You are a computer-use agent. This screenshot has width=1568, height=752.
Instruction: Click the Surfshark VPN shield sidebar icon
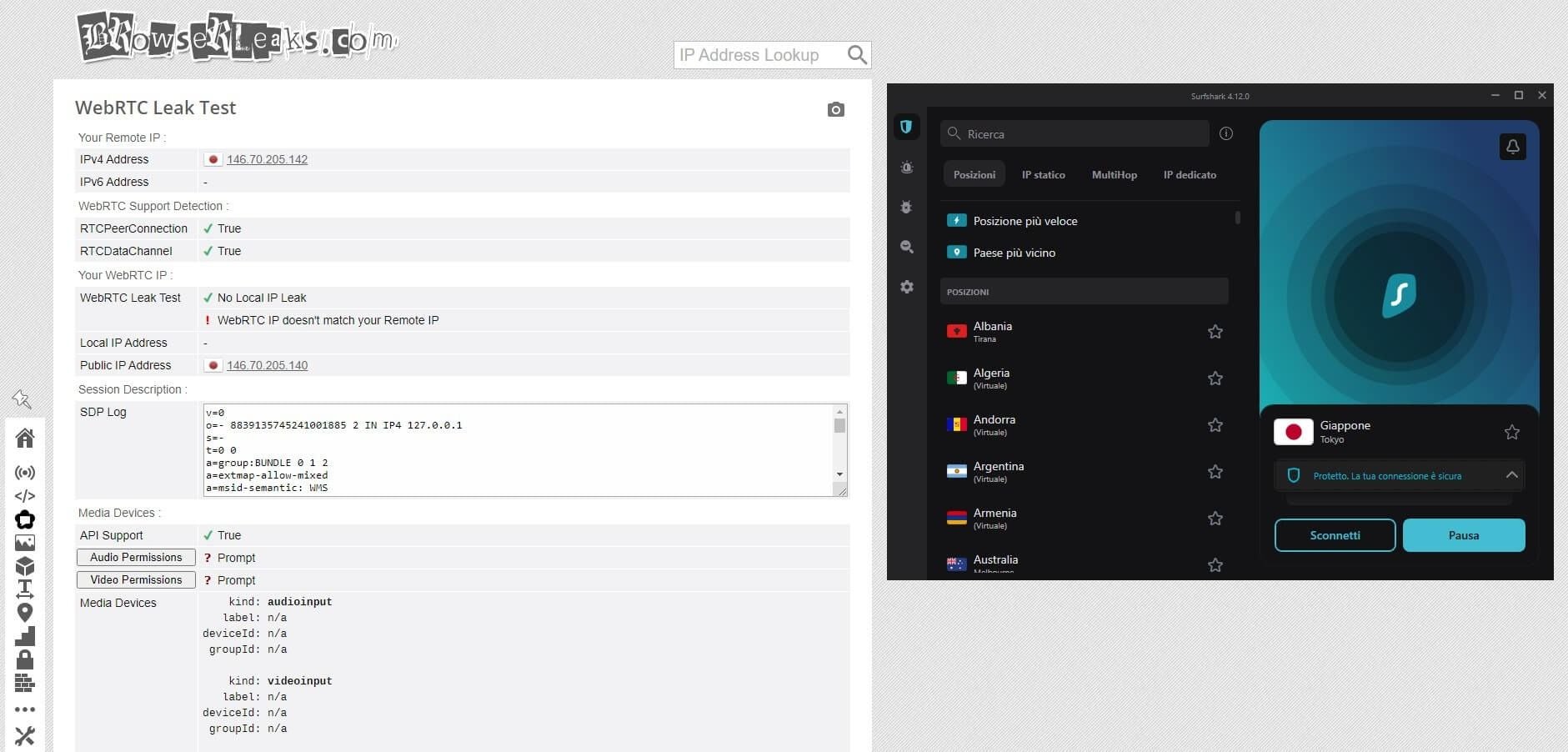tap(906, 127)
